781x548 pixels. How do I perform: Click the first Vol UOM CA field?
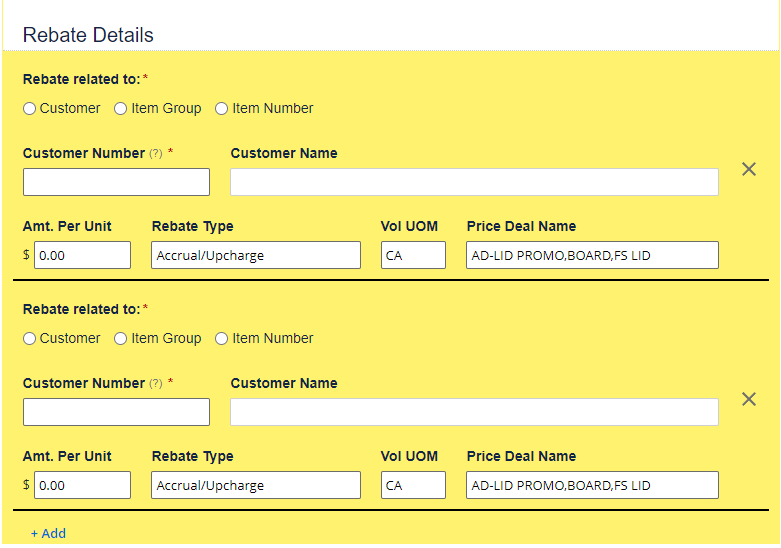pos(413,255)
